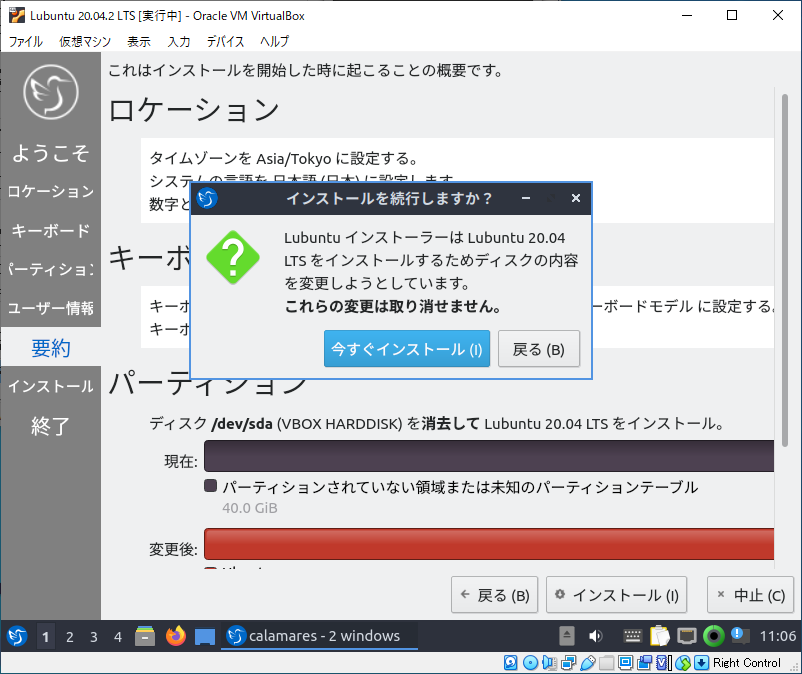Open the clipboard manager tray icon
This screenshot has width=802, height=674.
click(660, 636)
